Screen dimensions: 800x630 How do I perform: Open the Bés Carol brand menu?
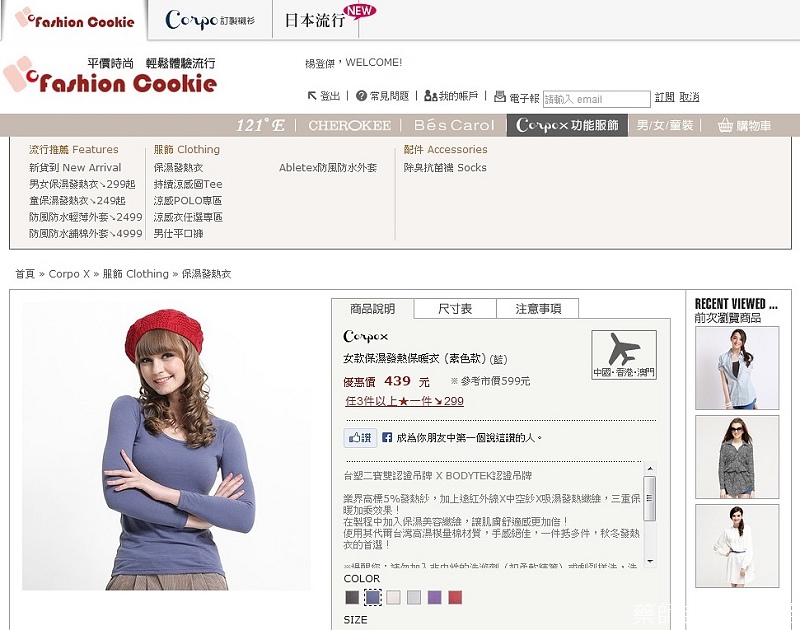454,125
